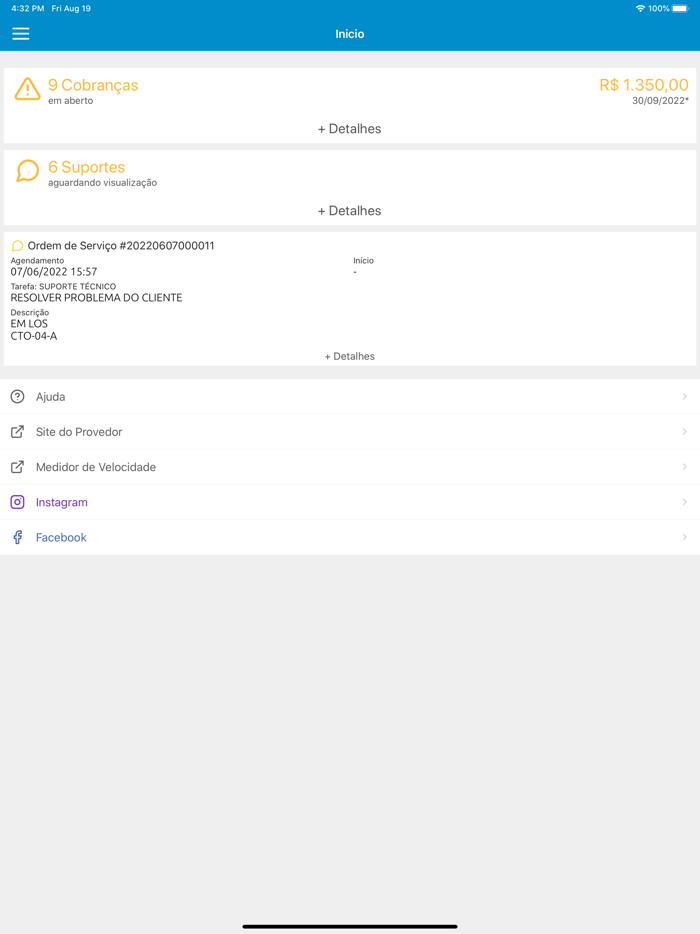Click the Inicio title bar
Screen dimensions: 700x934
coord(350,33)
